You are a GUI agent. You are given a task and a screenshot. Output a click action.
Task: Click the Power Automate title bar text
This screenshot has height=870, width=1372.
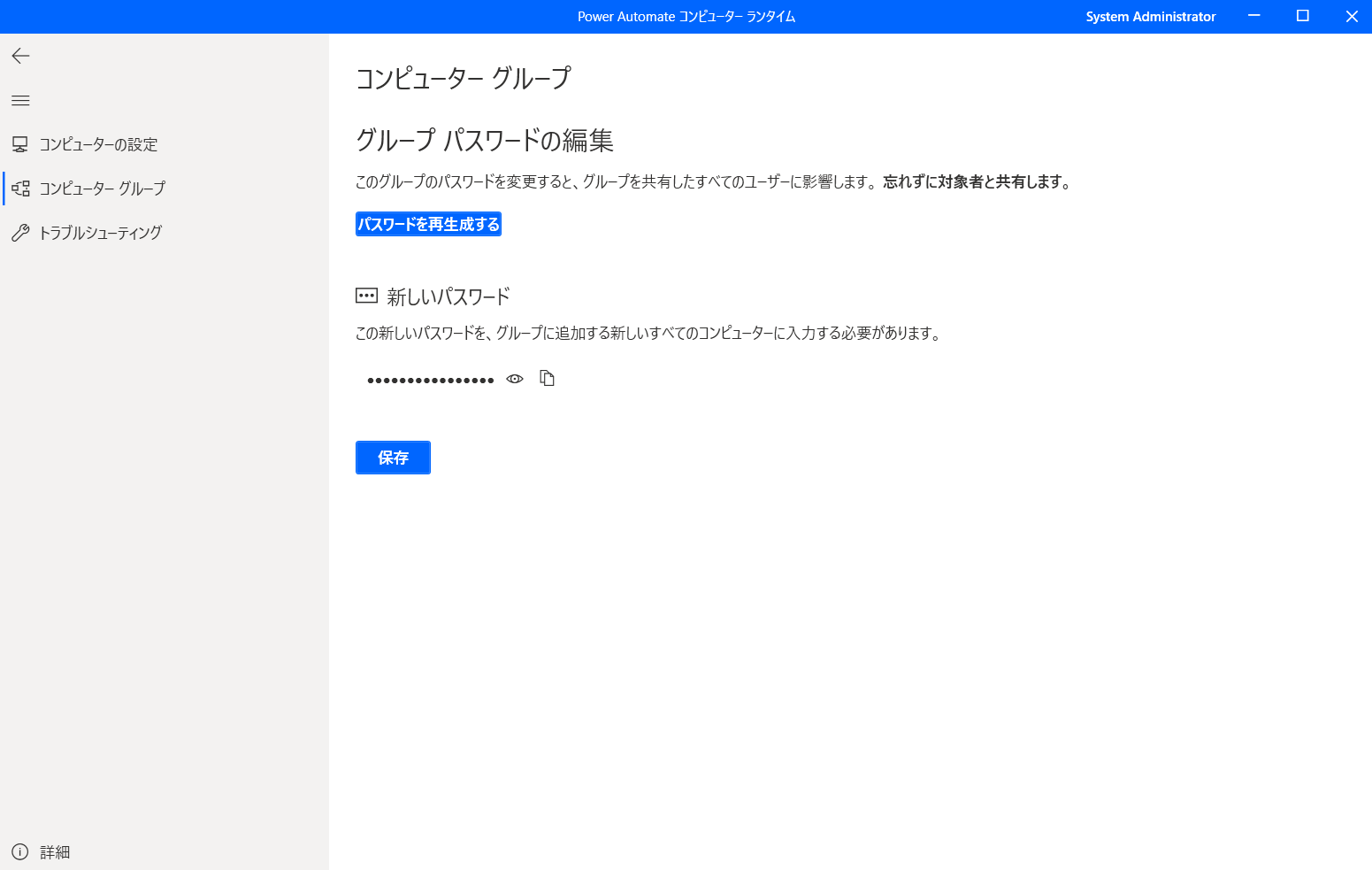686,16
